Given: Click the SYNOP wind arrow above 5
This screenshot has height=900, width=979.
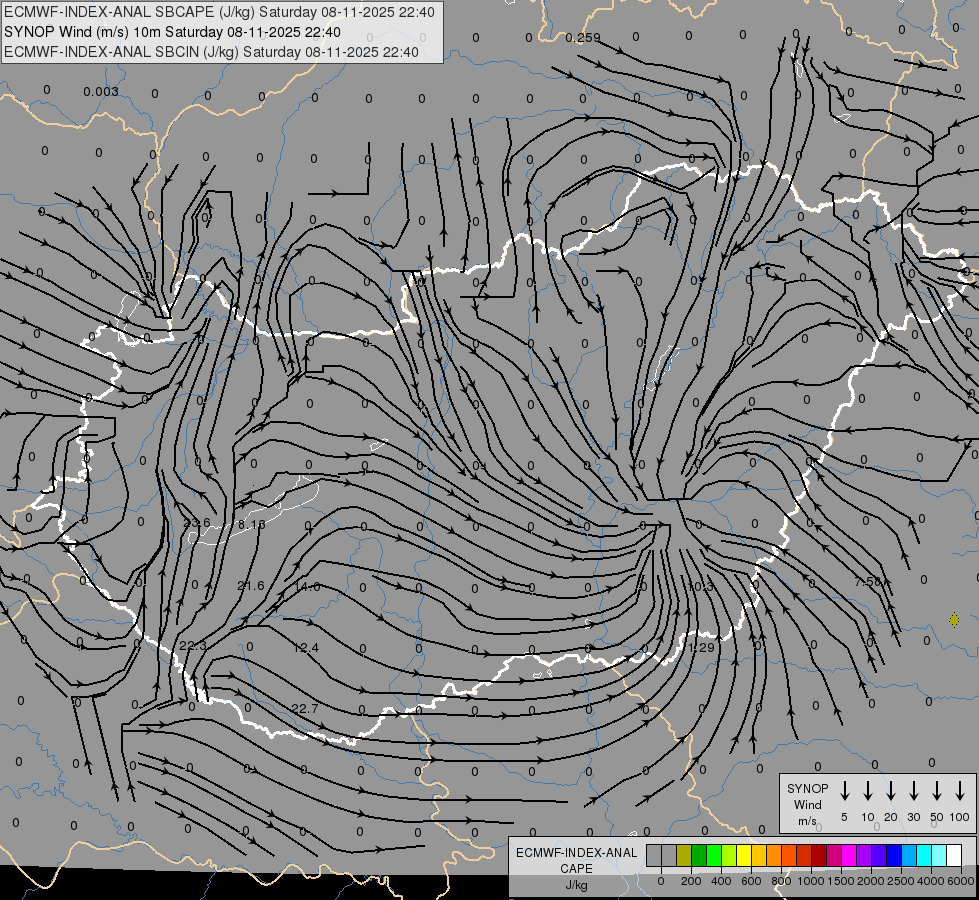Looking at the screenshot, I should click(845, 791).
